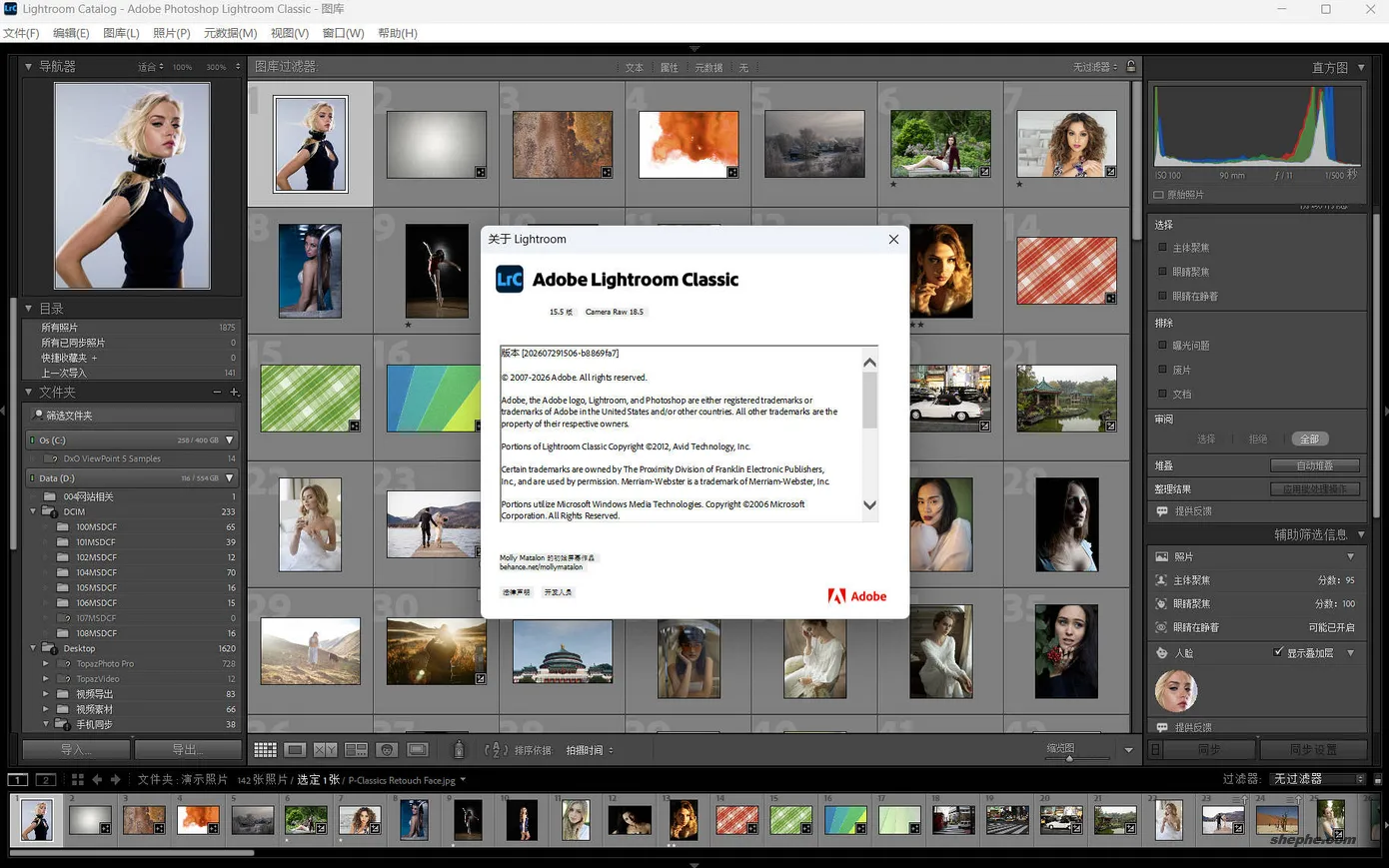Switch to loupe view in the toolbar
This screenshot has height=868, width=1389.
(x=295, y=750)
